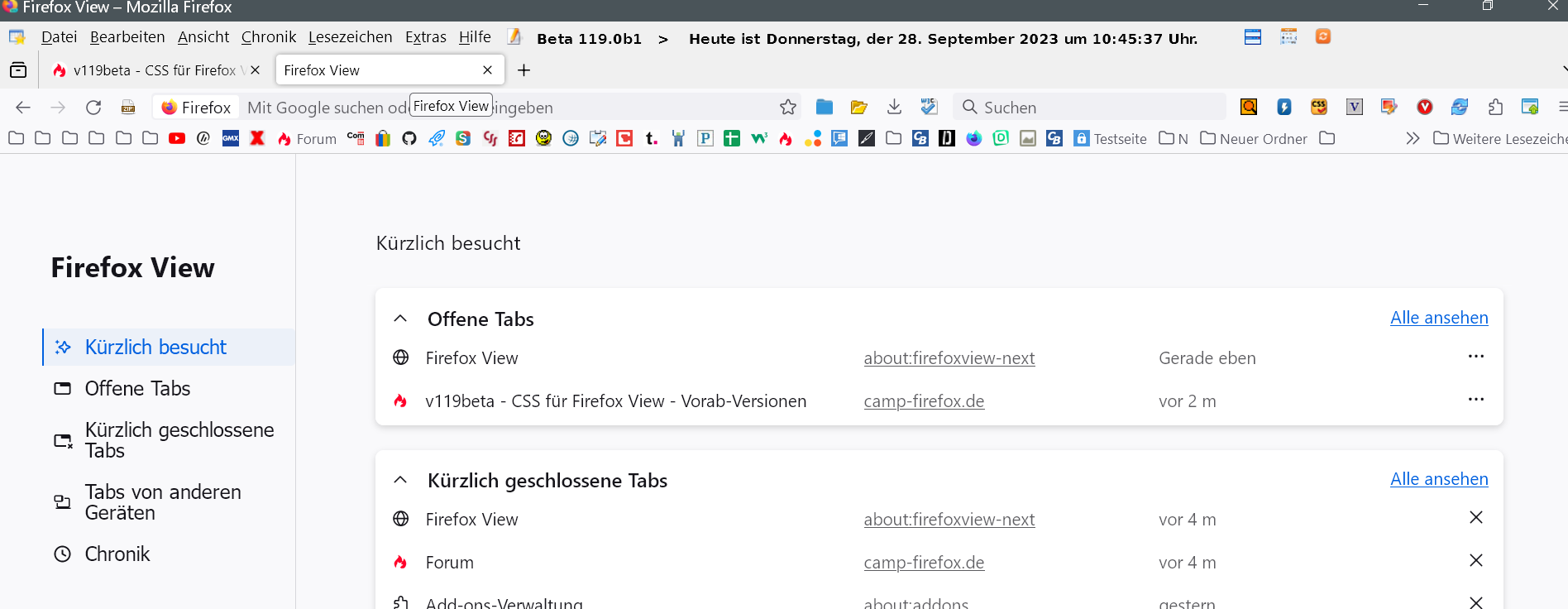Viewport: 1568px width, 609px height.
Task: Click Alle ansehen for Offene Tabs
Action: 1438,318
